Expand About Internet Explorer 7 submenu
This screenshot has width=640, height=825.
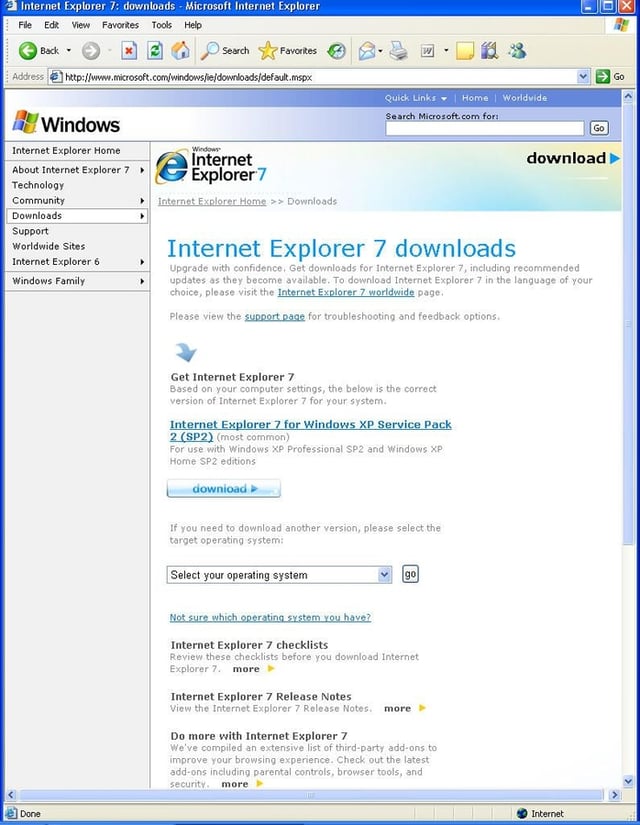click(142, 170)
